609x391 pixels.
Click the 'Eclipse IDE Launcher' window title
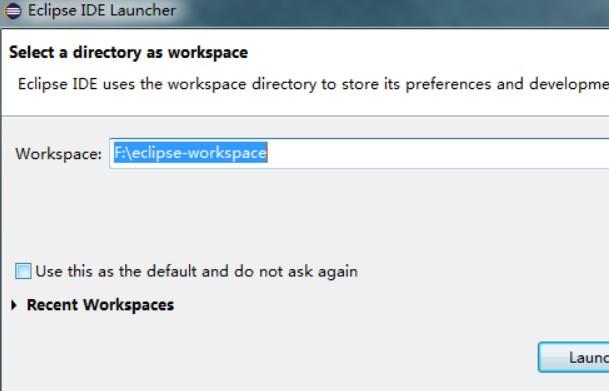[102, 10]
